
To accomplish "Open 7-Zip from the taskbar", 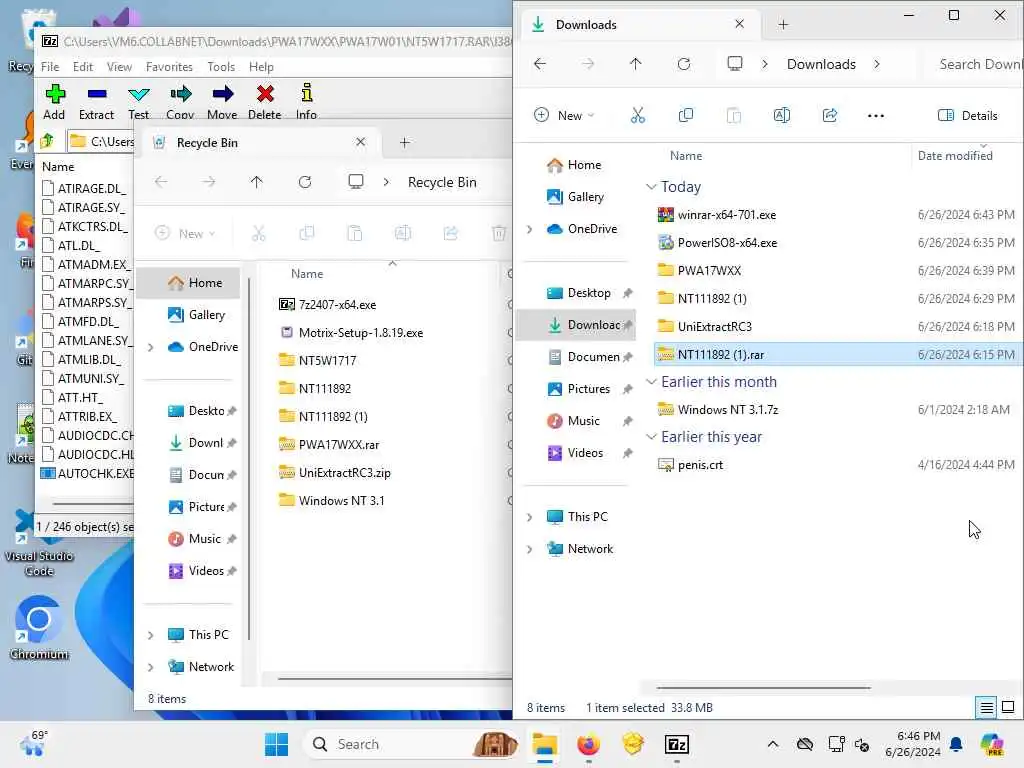I will [x=677, y=744].
